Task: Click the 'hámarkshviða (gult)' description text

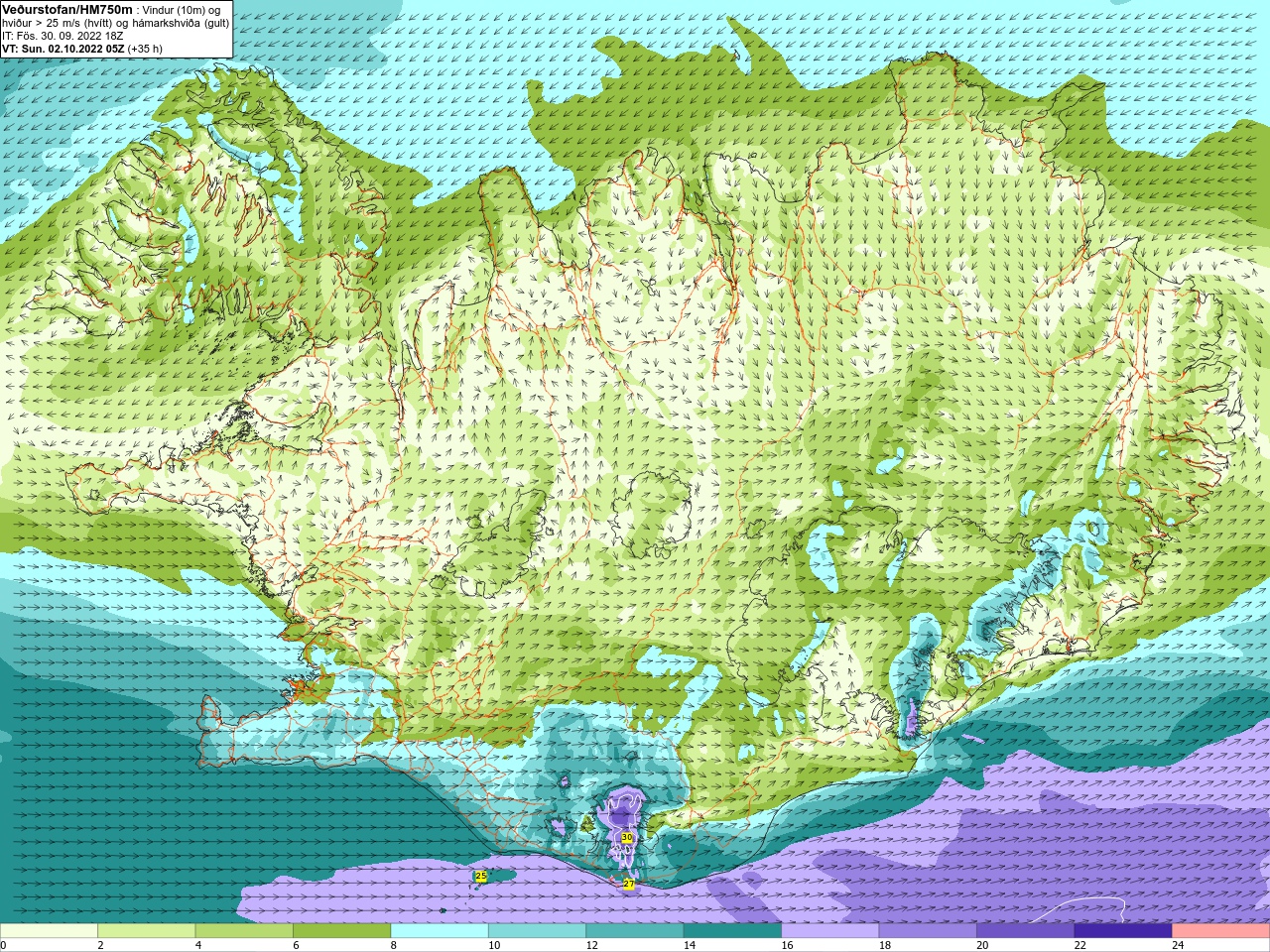Action: [x=181, y=24]
